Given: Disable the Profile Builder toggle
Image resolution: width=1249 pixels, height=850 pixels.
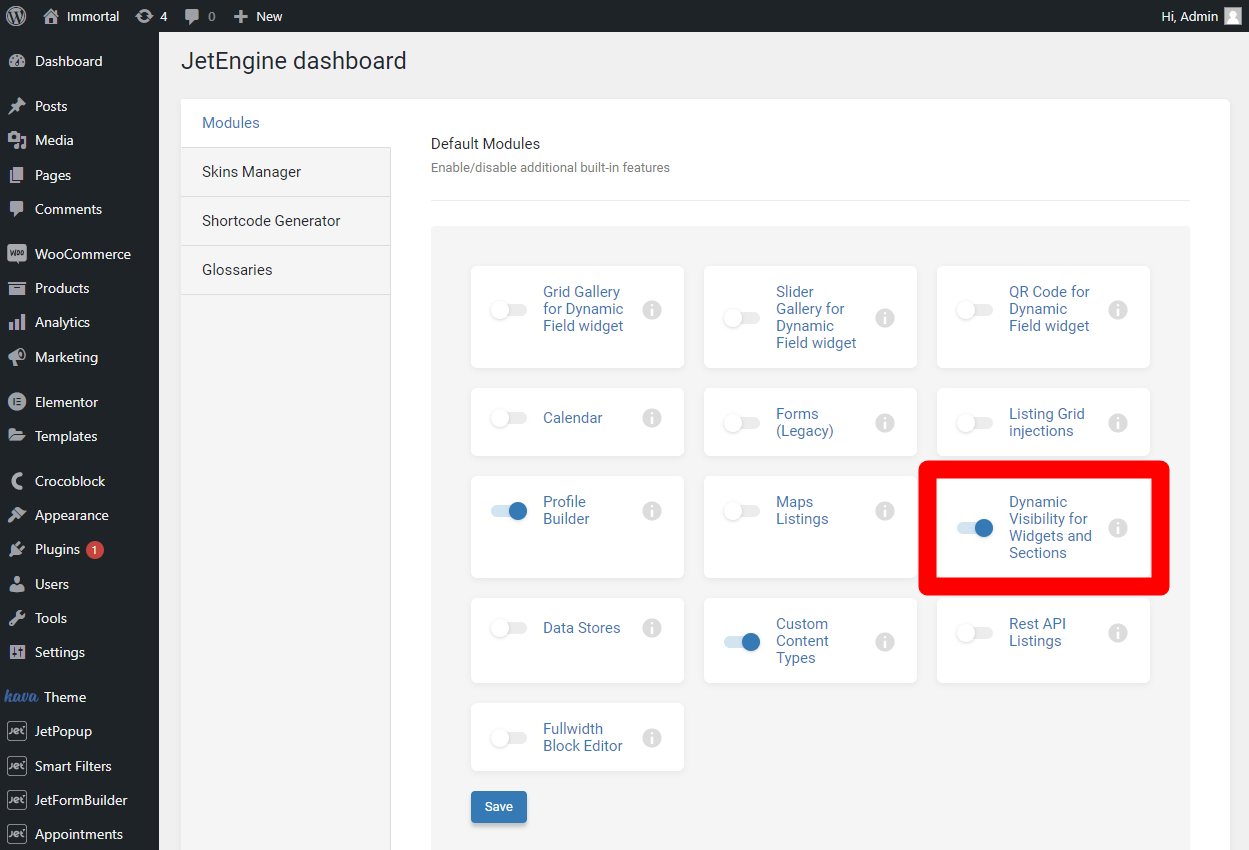Looking at the screenshot, I should pos(509,511).
